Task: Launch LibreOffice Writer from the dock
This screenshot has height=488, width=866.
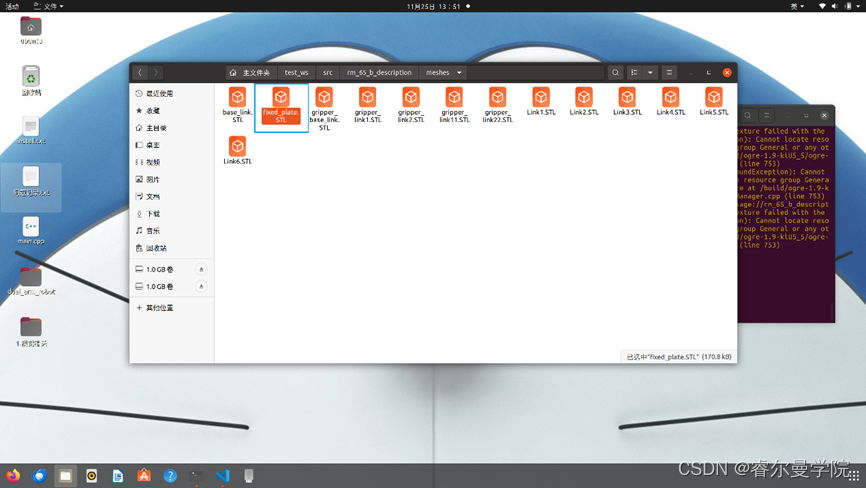Action: (x=118, y=475)
